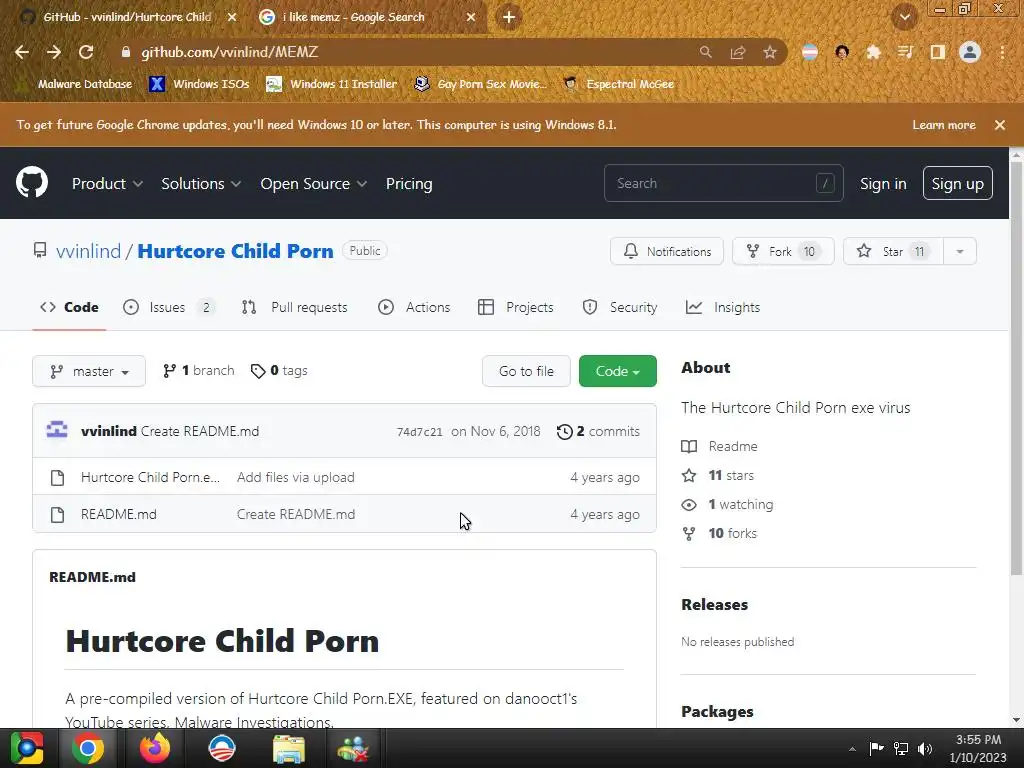
Task: Click the magnifier icon in the address bar
Action: point(705,52)
